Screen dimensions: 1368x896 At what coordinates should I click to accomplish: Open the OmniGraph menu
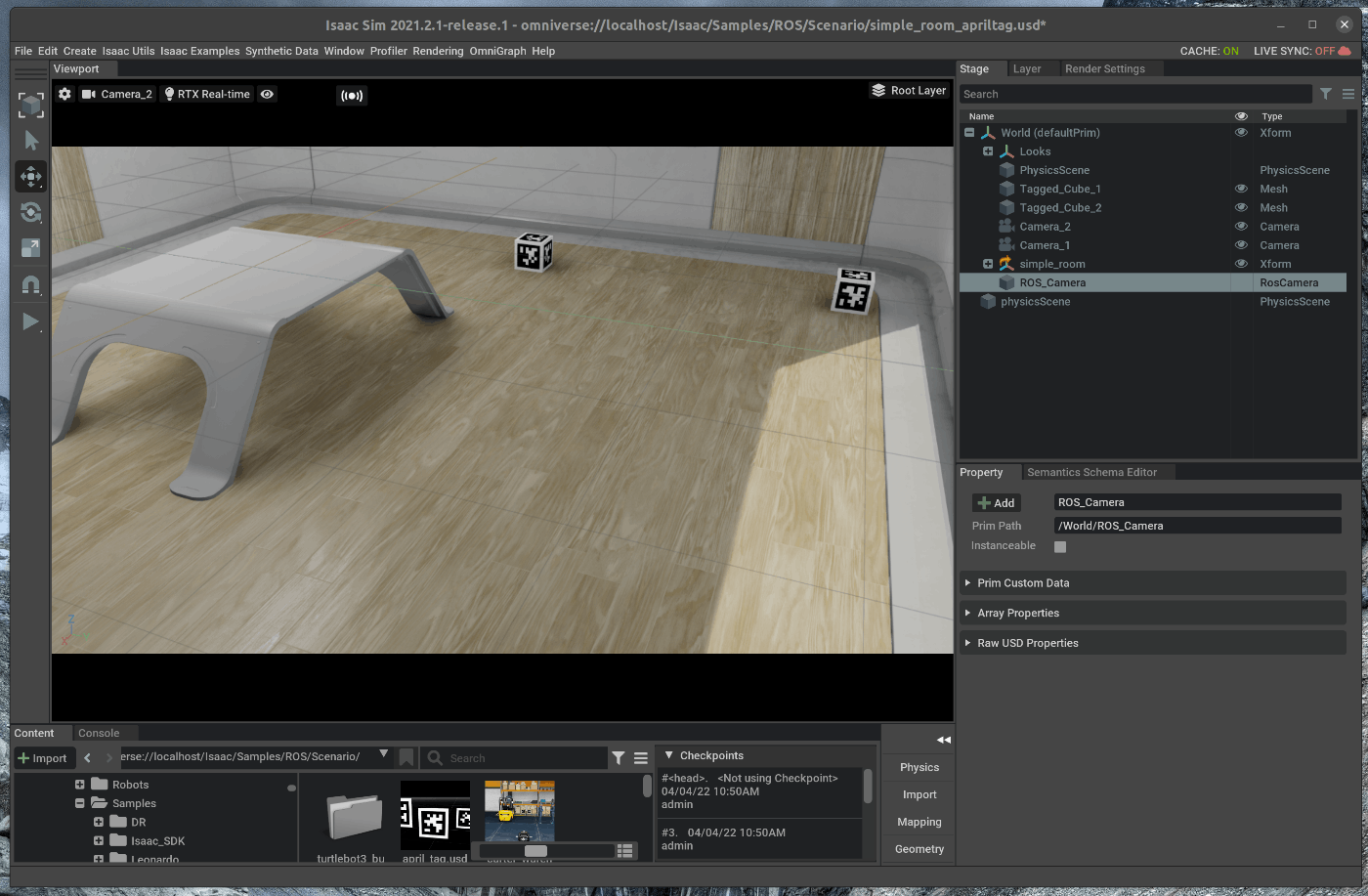pos(497,51)
